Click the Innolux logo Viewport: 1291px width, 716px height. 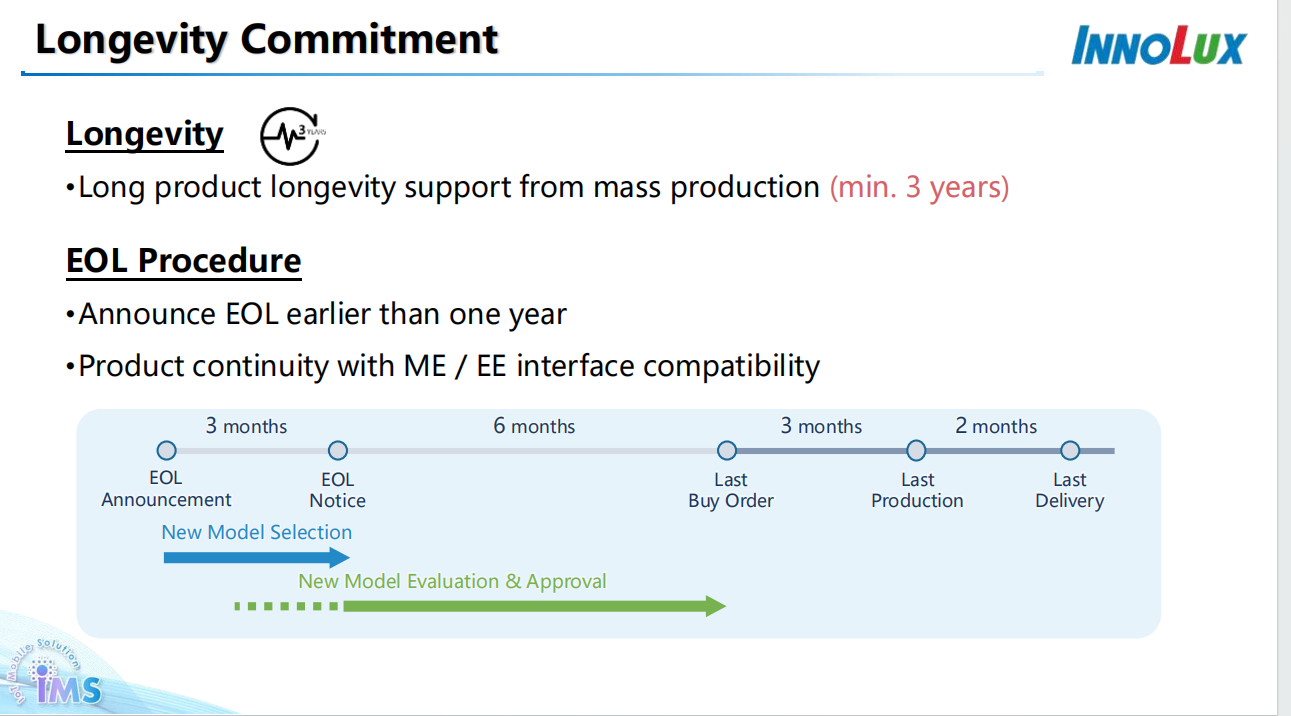[1158, 47]
